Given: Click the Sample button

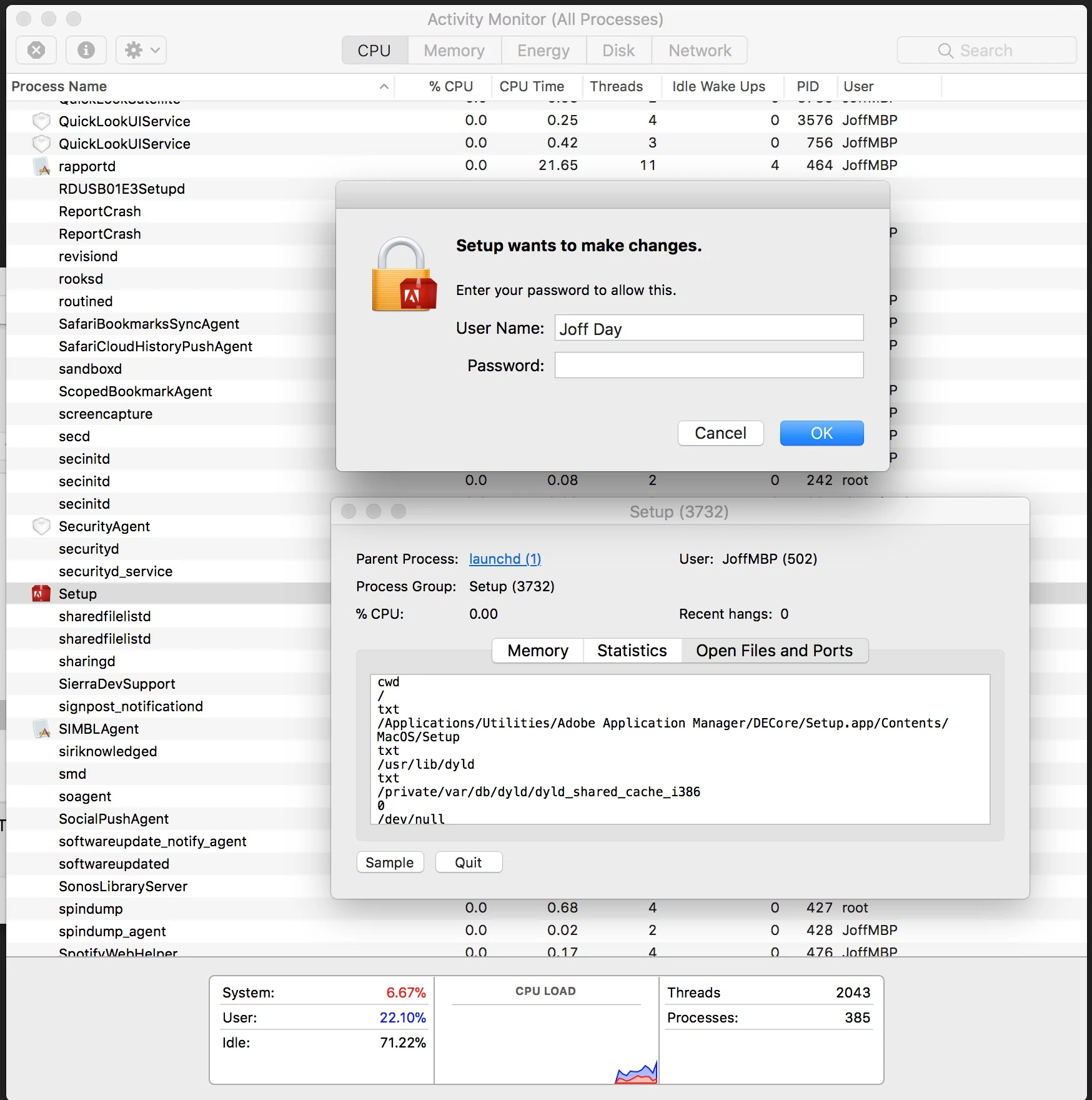Looking at the screenshot, I should point(390,862).
